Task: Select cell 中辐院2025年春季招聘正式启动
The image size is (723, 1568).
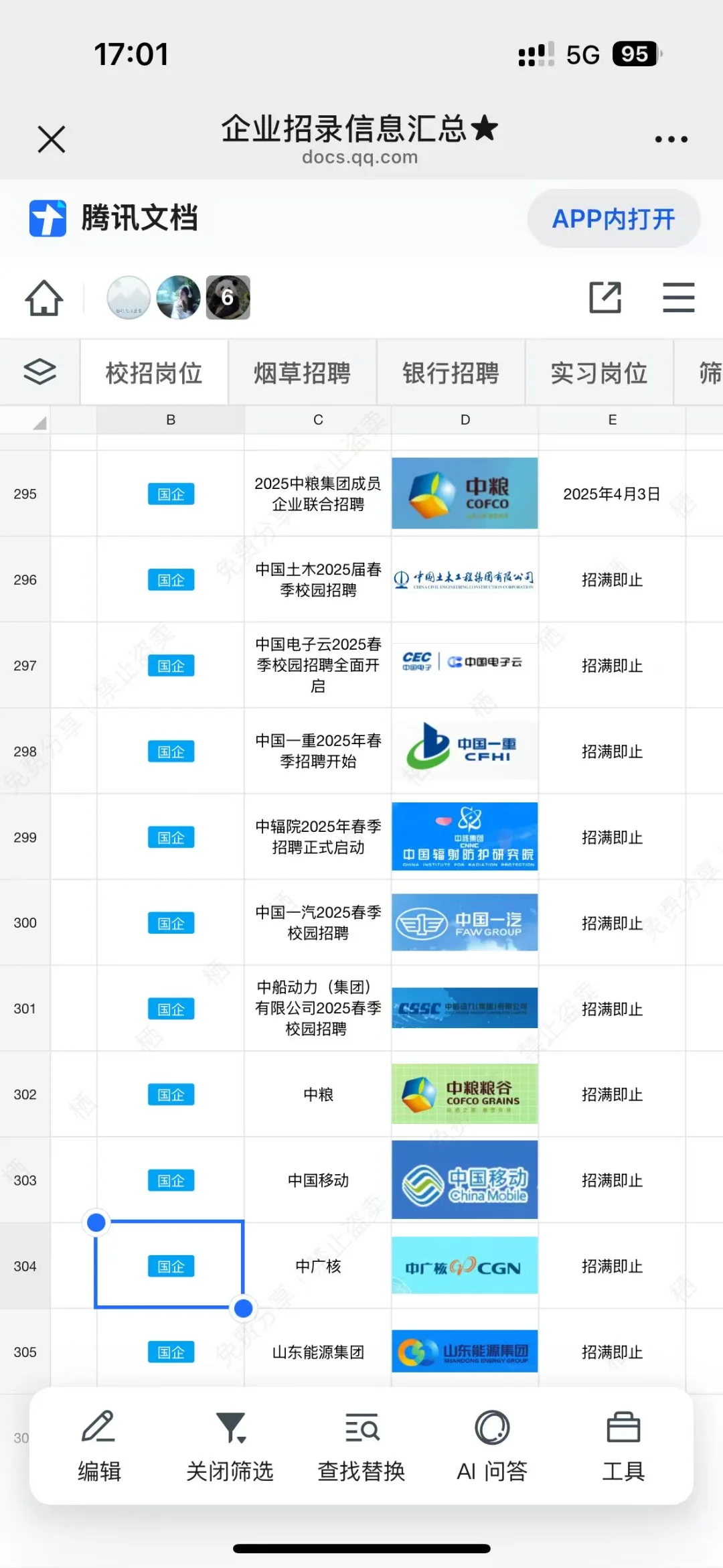Action: click(318, 837)
